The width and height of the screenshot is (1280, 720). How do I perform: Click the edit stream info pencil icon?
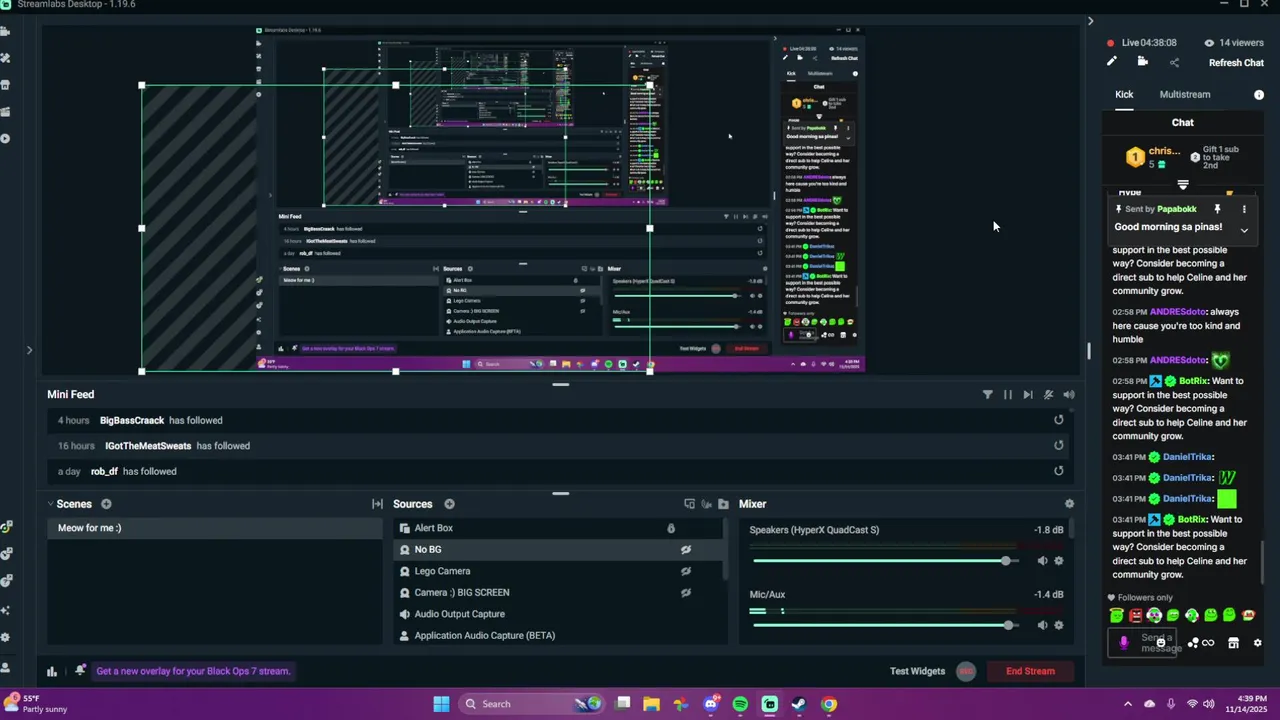pyautogui.click(x=1111, y=62)
